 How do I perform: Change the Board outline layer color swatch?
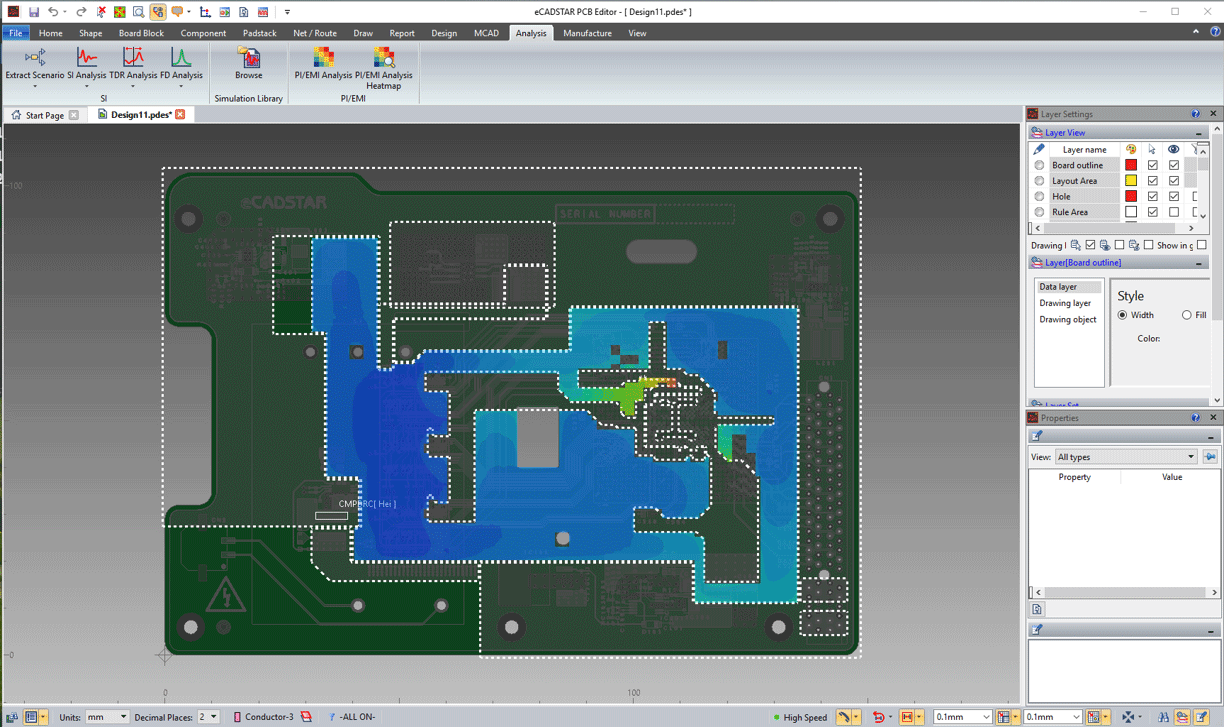1131,165
